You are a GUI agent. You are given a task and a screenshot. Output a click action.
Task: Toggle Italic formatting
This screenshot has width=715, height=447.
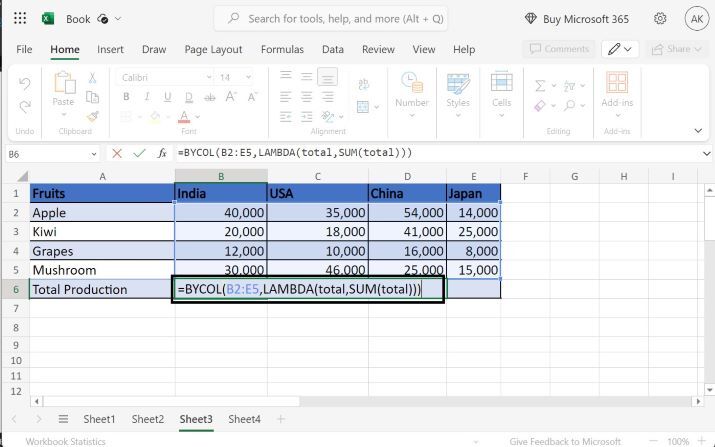pyautogui.click(x=147, y=97)
